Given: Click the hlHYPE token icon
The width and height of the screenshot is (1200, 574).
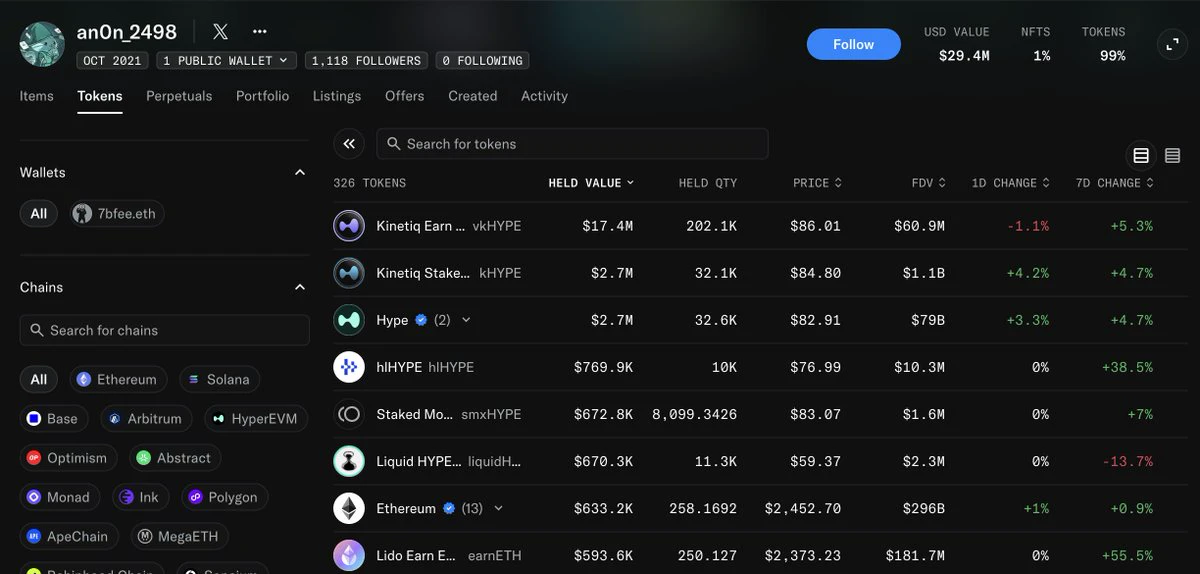Looking at the screenshot, I should click(x=349, y=367).
